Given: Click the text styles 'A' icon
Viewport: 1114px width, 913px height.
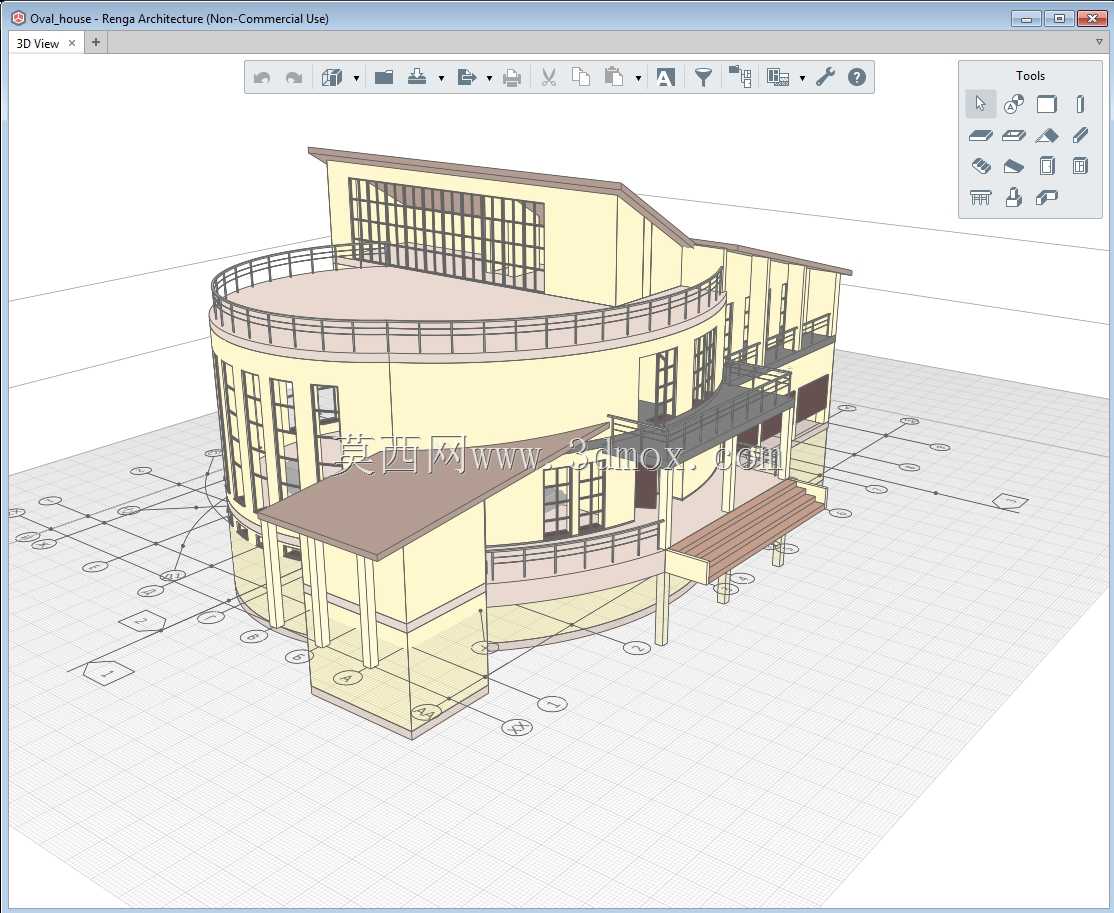Looking at the screenshot, I should click(x=665, y=77).
